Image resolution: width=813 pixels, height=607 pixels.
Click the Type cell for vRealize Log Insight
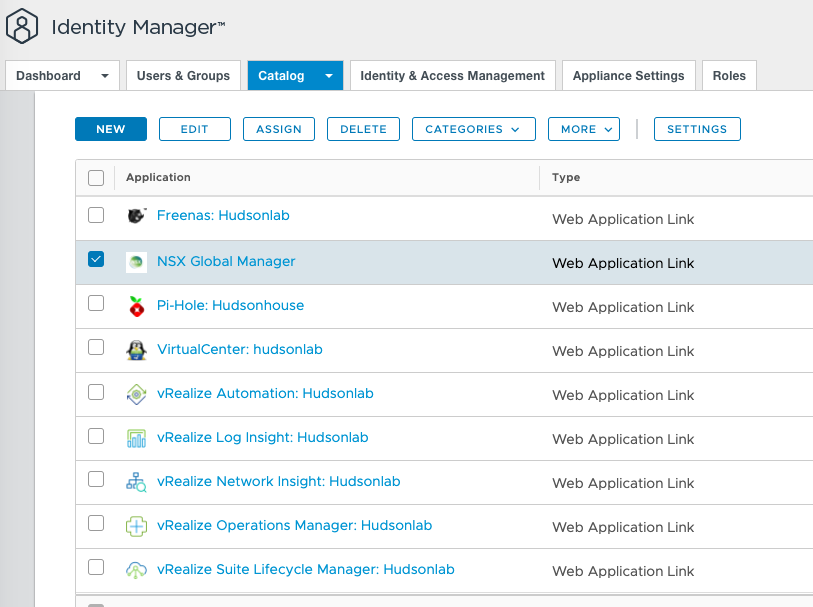623,440
